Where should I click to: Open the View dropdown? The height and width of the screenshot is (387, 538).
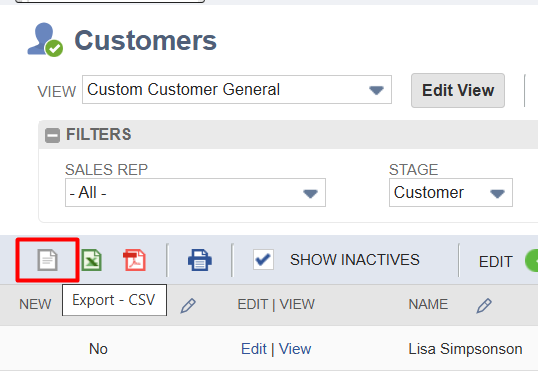(x=237, y=90)
